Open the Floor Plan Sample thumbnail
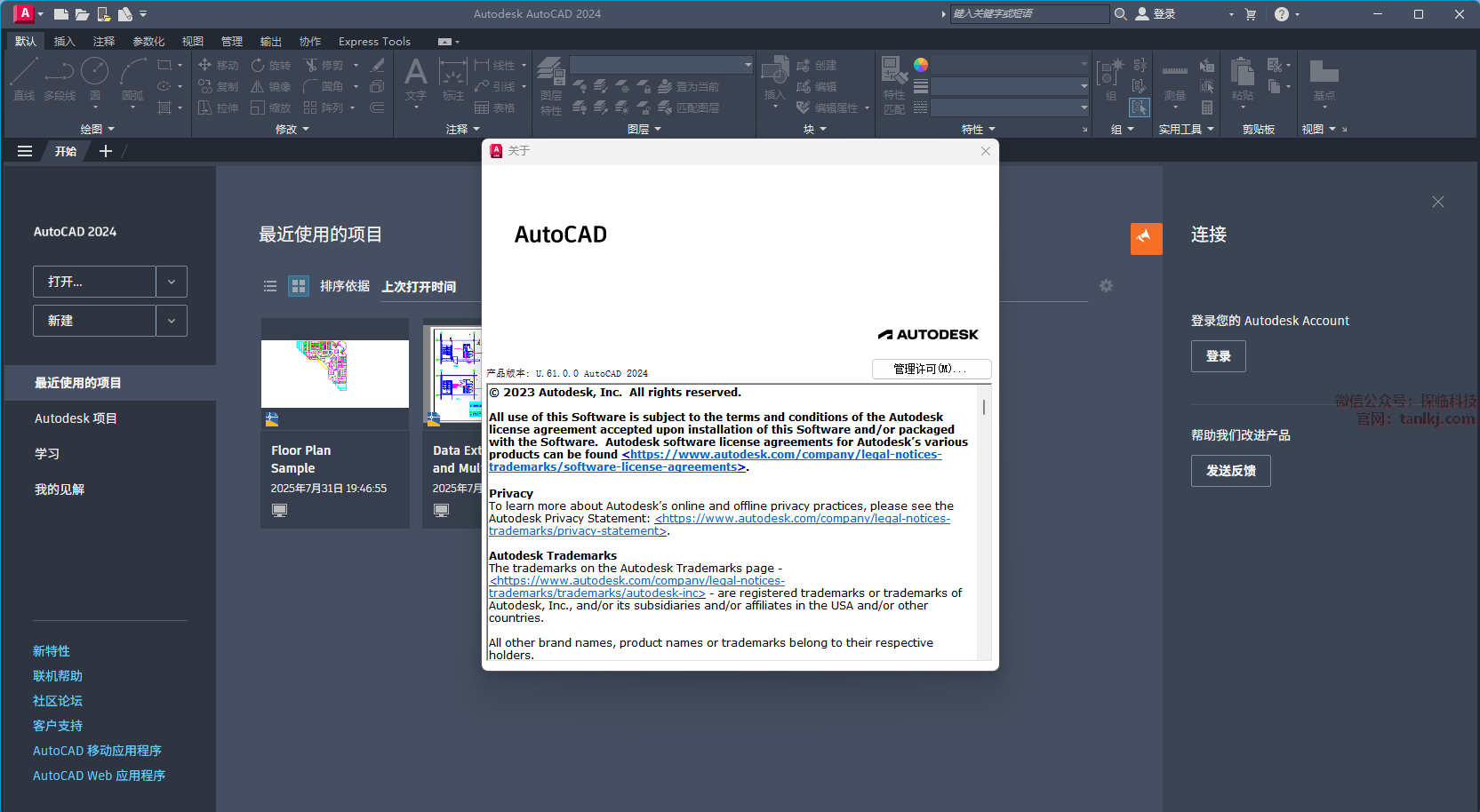This screenshot has width=1480, height=812. [x=335, y=373]
